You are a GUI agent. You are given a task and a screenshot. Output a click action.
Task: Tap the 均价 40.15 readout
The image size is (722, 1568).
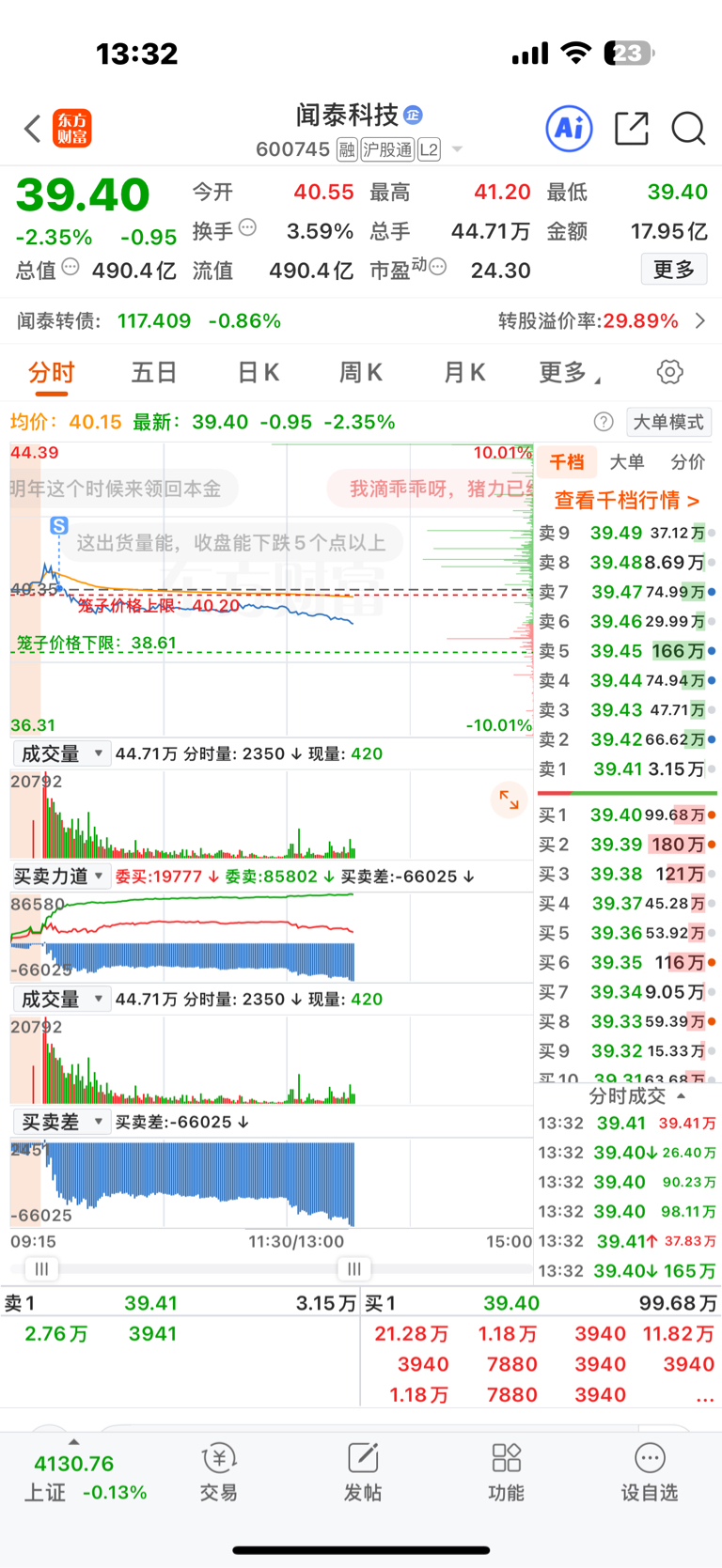(x=66, y=422)
